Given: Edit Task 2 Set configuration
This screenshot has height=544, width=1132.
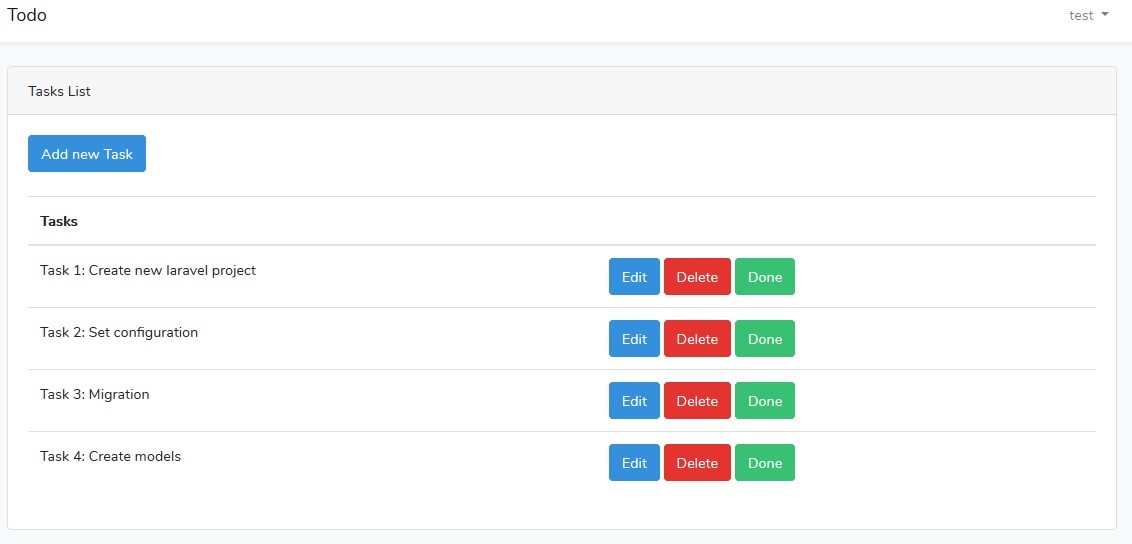Looking at the screenshot, I should pos(634,339).
